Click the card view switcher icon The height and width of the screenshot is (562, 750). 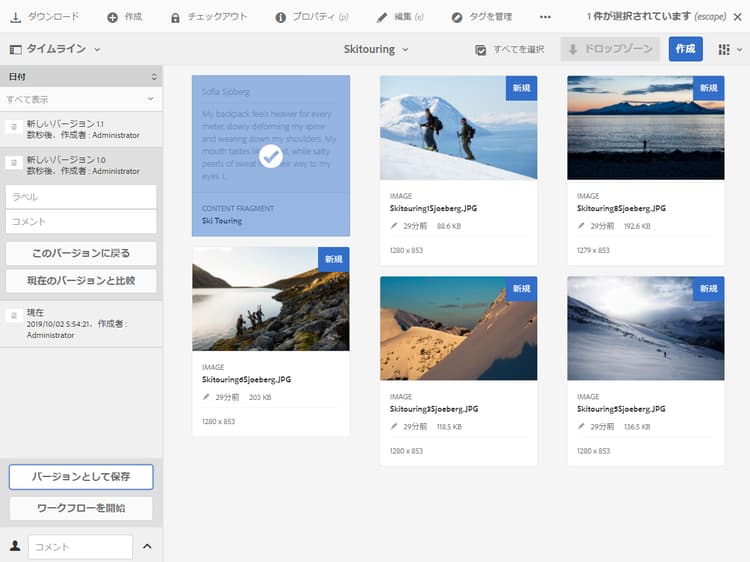pyautogui.click(x=724, y=49)
